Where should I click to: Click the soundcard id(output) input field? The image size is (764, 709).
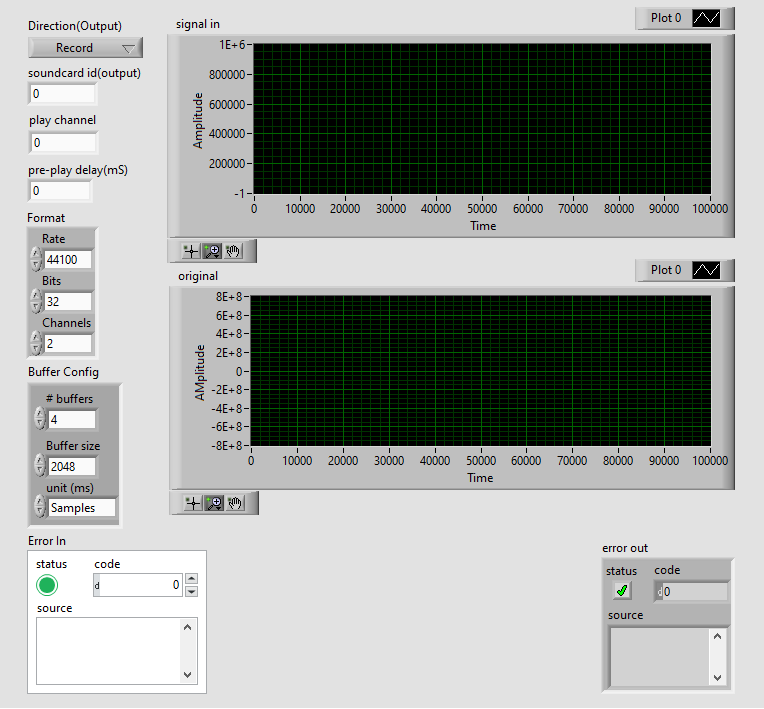pyautogui.click(x=63, y=94)
